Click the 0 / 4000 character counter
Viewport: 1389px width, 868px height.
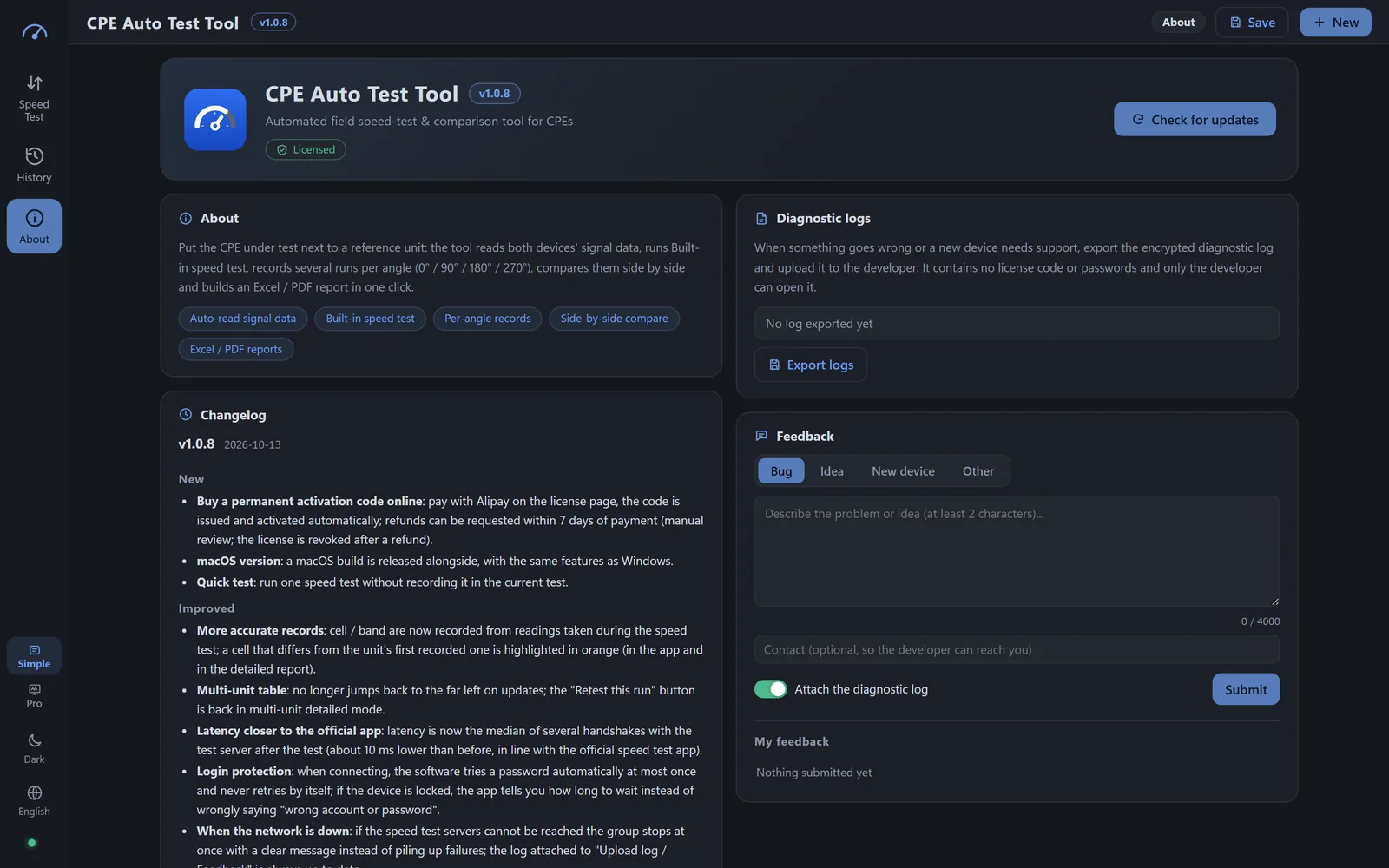(x=1261, y=621)
